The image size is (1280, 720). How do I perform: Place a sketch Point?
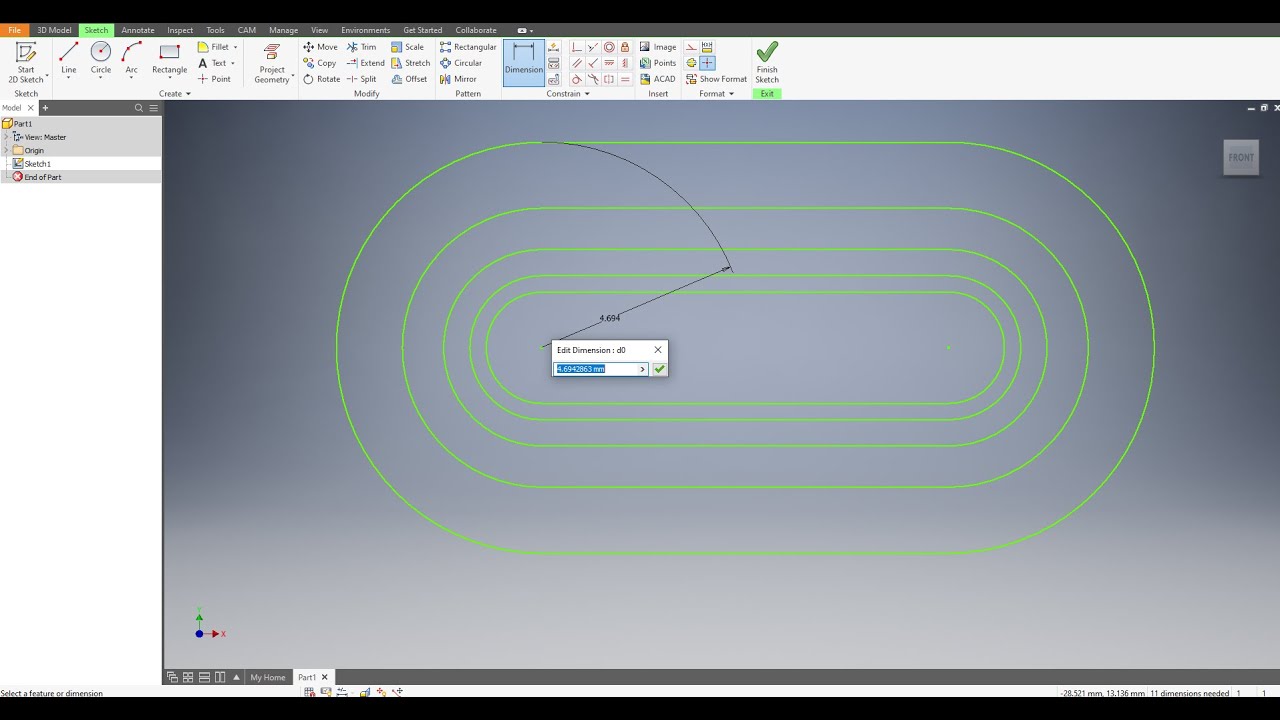(x=214, y=79)
